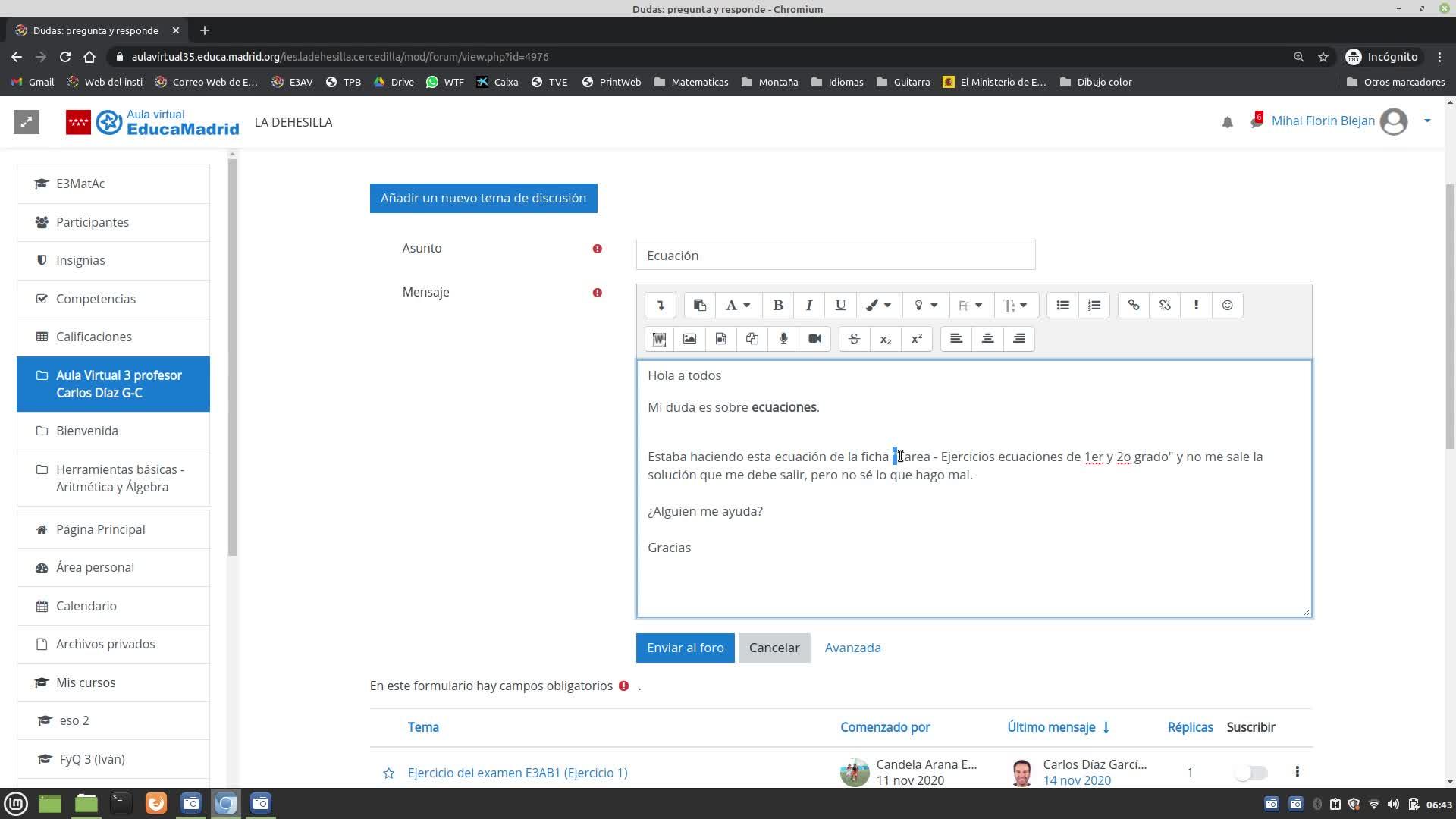1456x819 pixels.
Task: Star the Ejercicio del examen E3AB1 discussion
Action: (x=388, y=773)
